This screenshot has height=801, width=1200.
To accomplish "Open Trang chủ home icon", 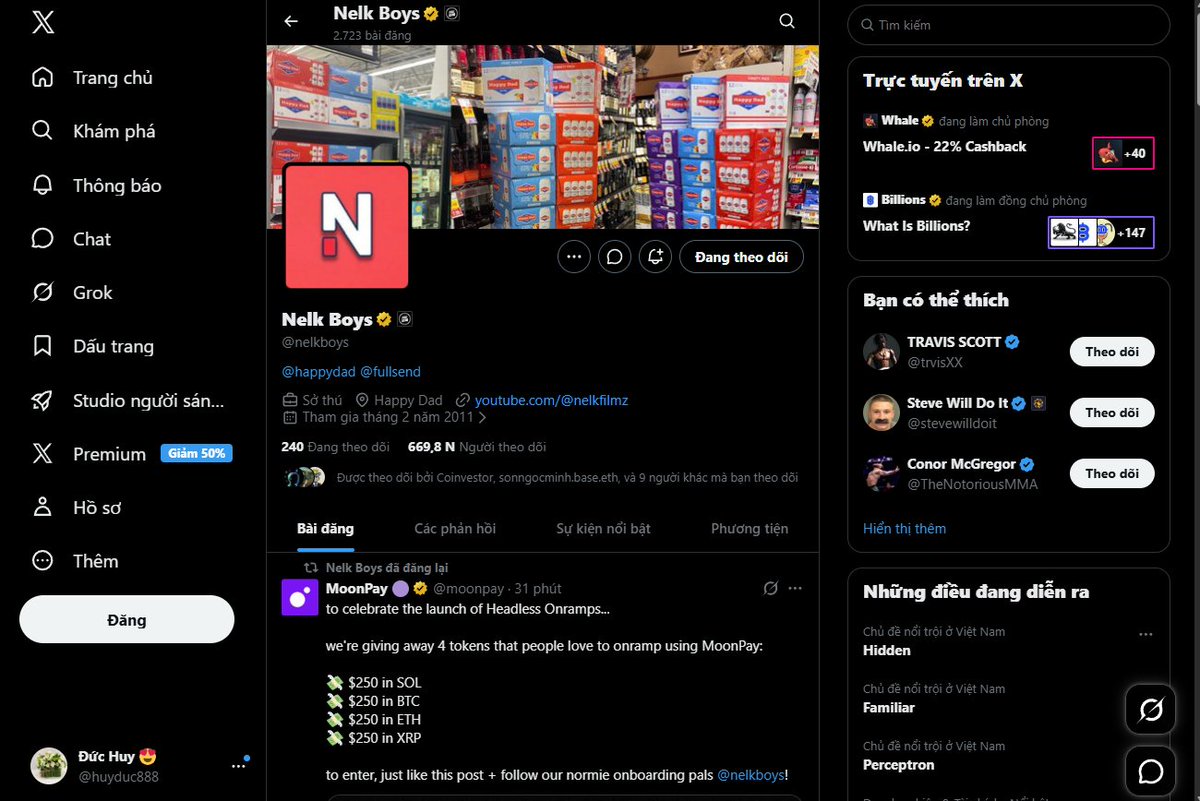I will click(x=42, y=77).
